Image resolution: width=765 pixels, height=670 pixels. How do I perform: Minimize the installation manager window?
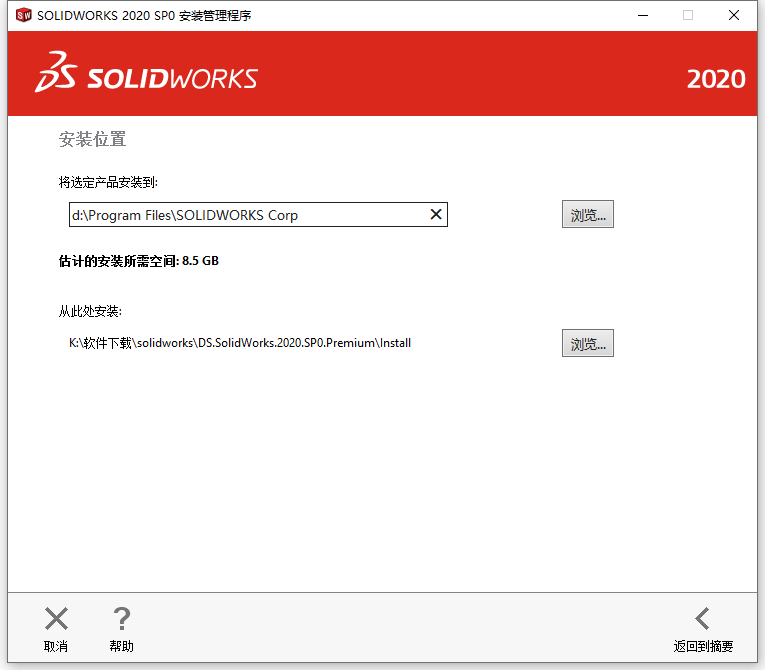pyautogui.click(x=643, y=16)
